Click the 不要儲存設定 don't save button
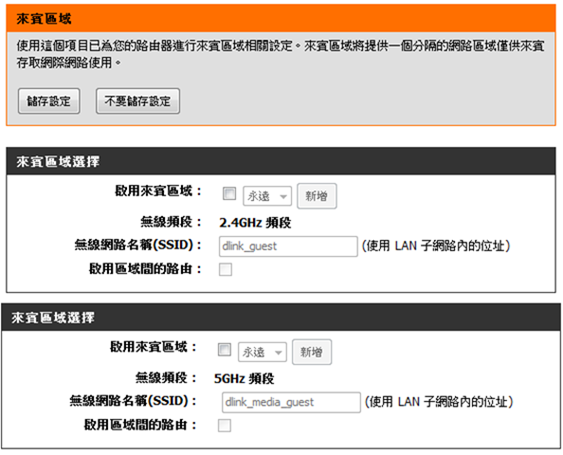 click(138, 101)
